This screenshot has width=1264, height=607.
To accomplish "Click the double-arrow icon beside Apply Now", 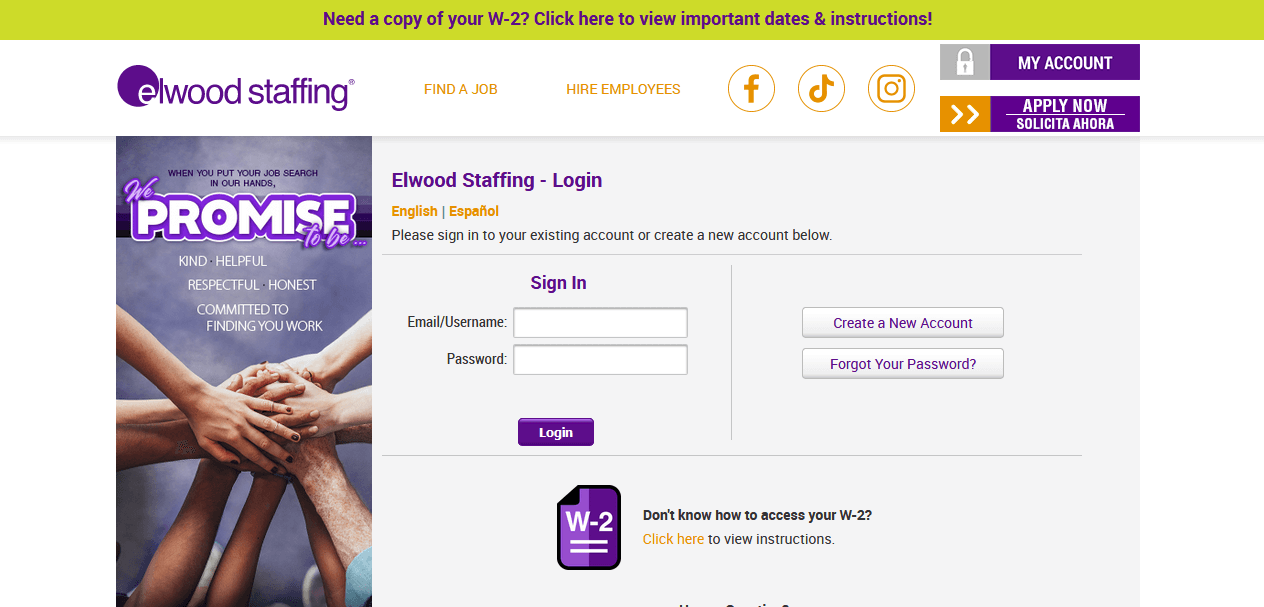I will pos(965,114).
